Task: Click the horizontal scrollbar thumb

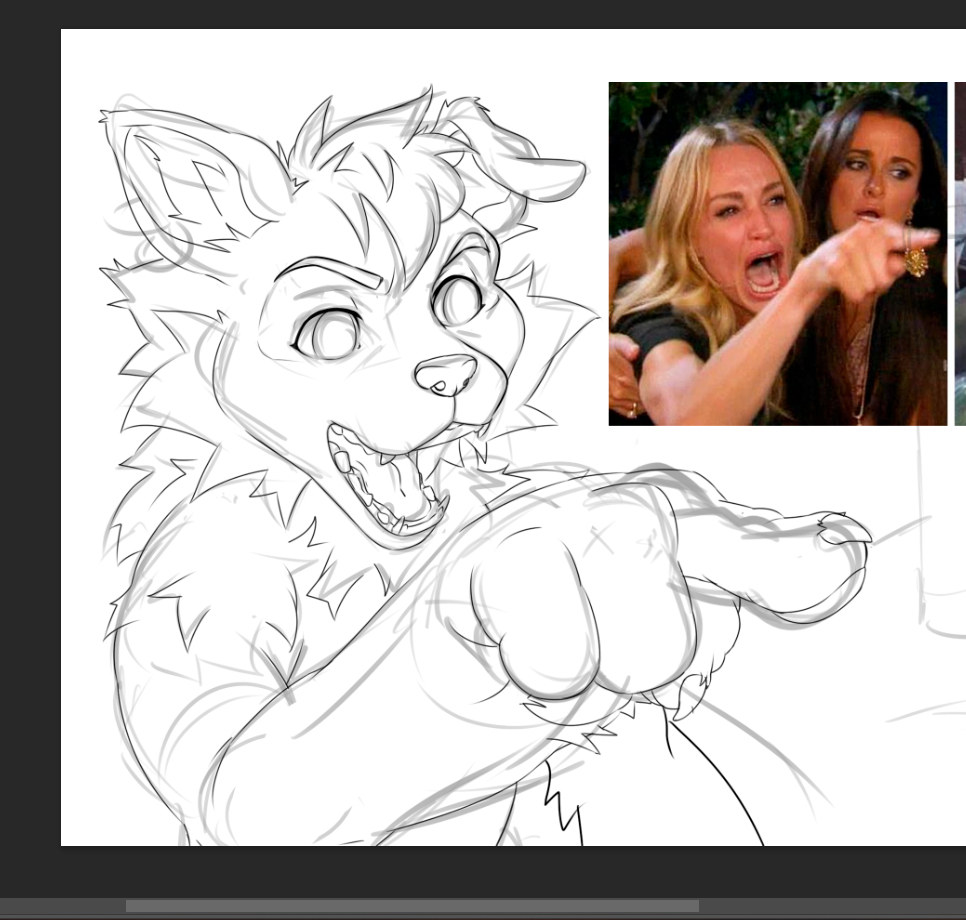Action: pos(412,906)
